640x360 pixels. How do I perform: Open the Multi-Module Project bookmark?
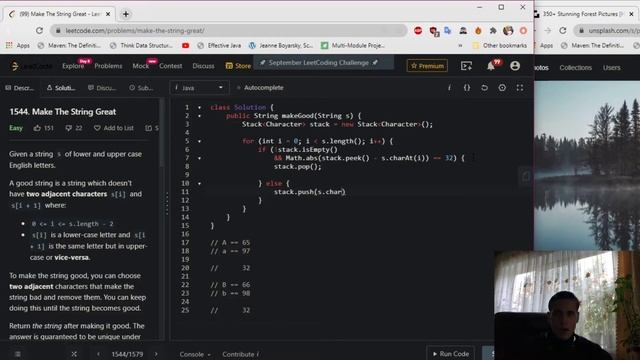point(353,46)
